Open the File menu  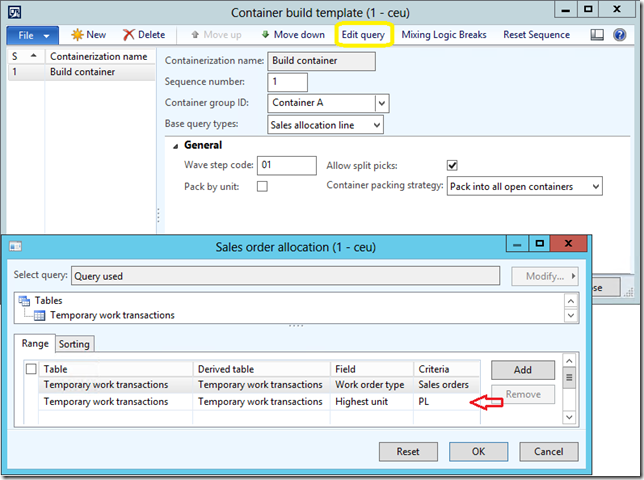point(34,35)
